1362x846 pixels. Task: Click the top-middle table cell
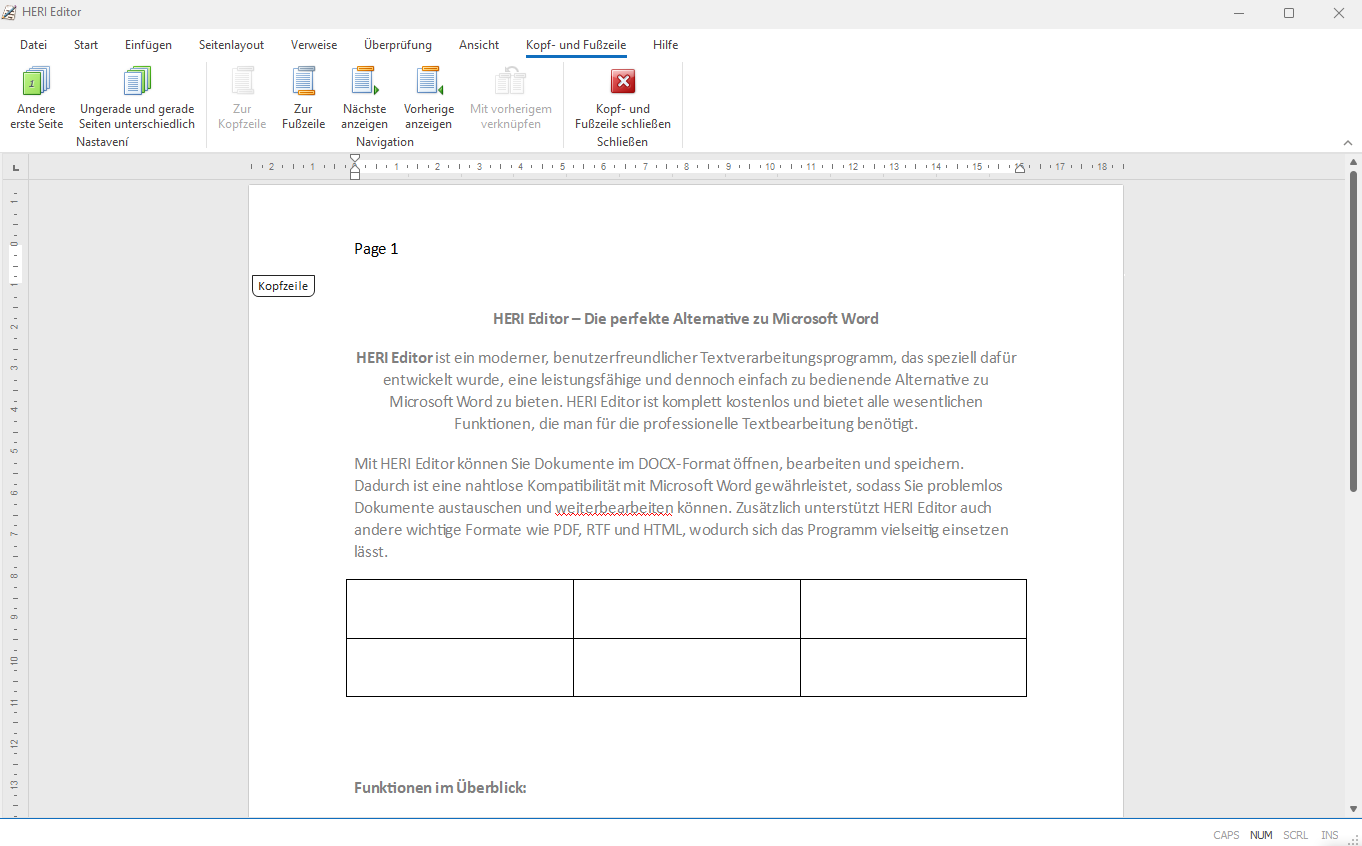(687, 609)
